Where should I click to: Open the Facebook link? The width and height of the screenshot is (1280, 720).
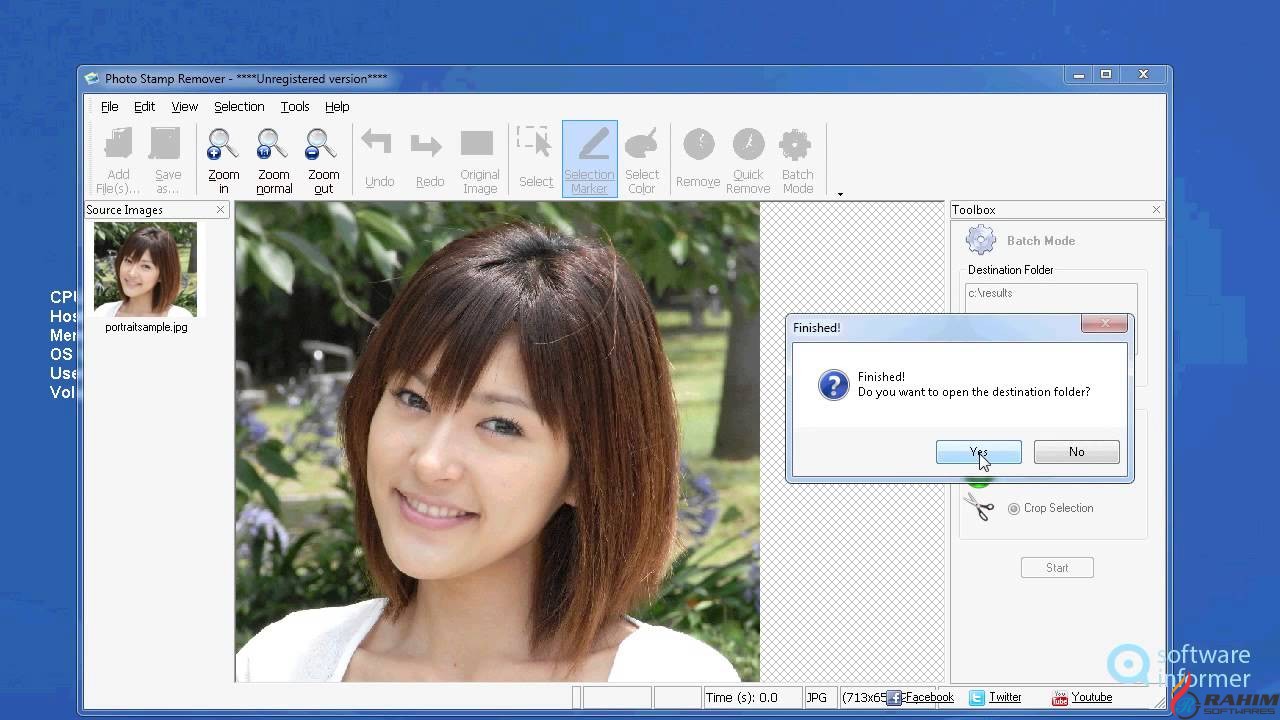pos(929,697)
